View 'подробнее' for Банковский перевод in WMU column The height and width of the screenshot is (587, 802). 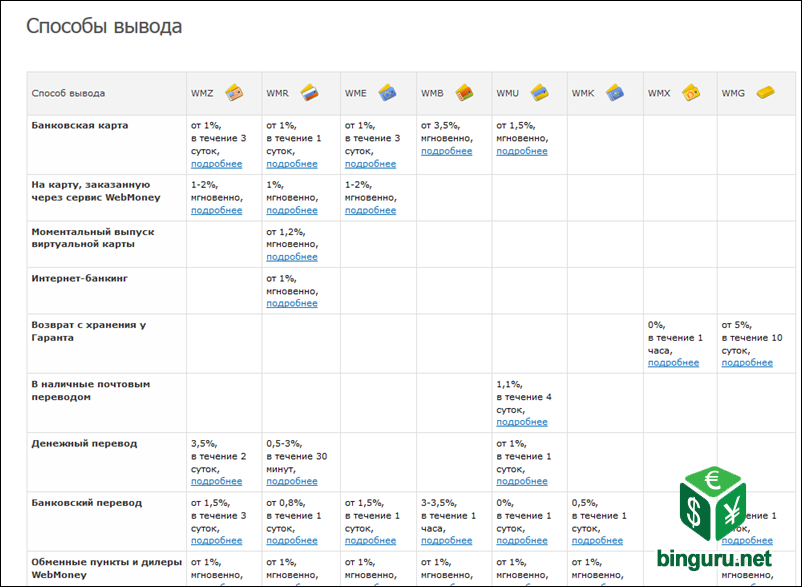tap(522, 541)
